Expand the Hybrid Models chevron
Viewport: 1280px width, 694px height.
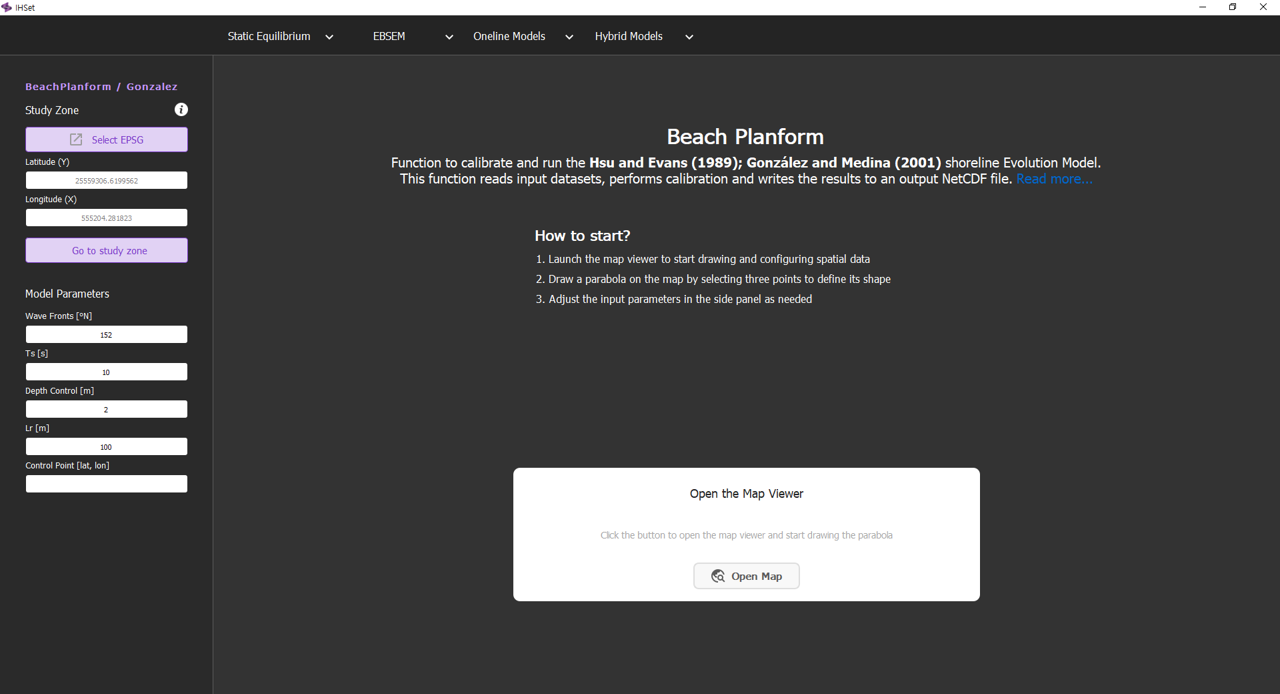[x=689, y=37]
